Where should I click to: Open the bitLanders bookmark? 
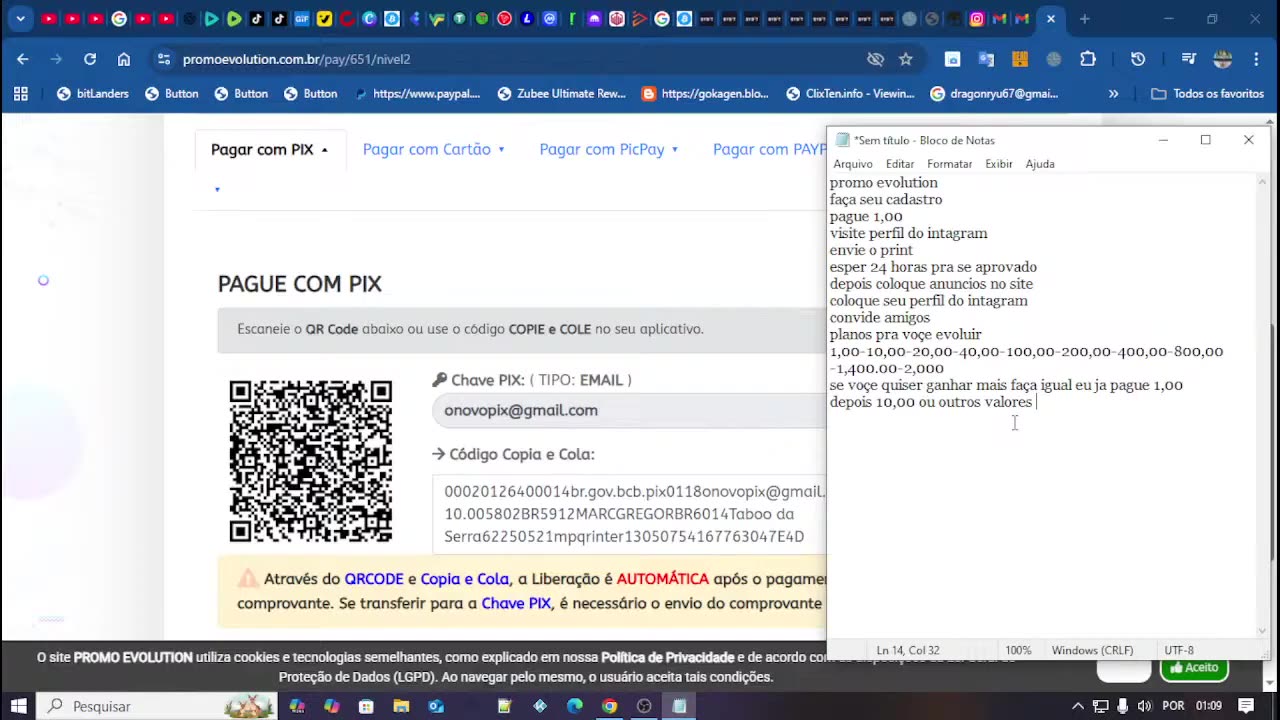93,94
